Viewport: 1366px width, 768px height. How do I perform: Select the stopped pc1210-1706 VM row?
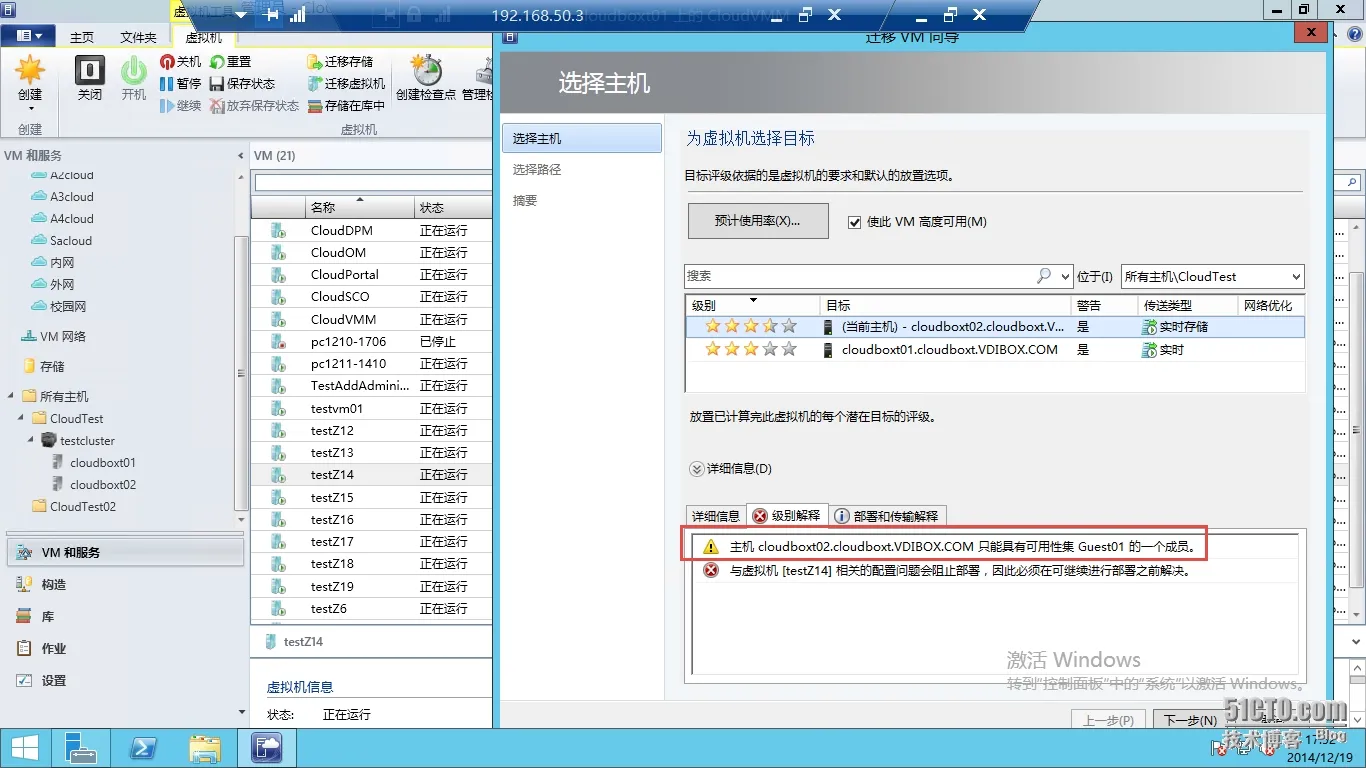pyautogui.click(x=371, y=342)
